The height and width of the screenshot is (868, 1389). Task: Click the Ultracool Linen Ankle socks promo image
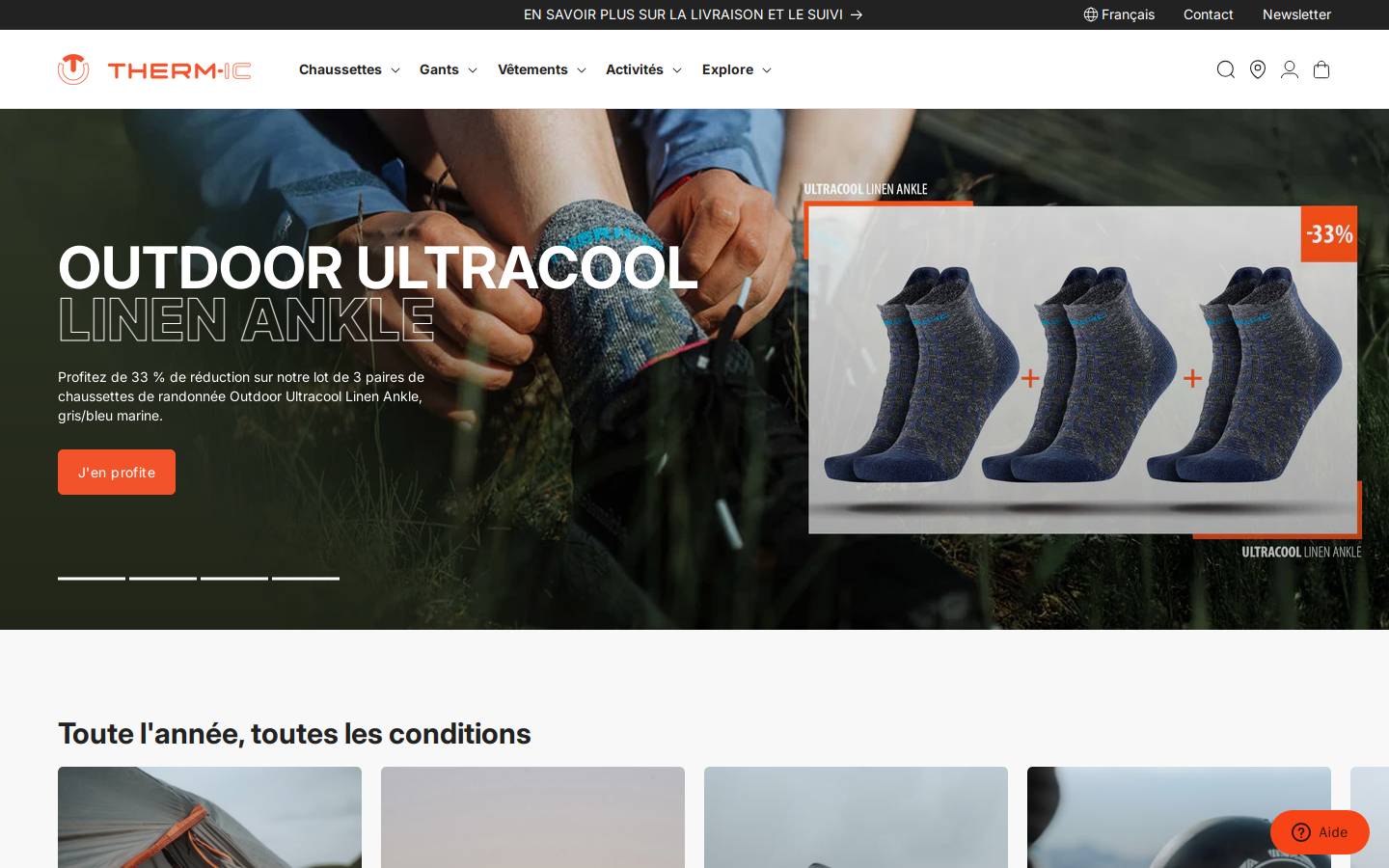[x=1082, y=370]
